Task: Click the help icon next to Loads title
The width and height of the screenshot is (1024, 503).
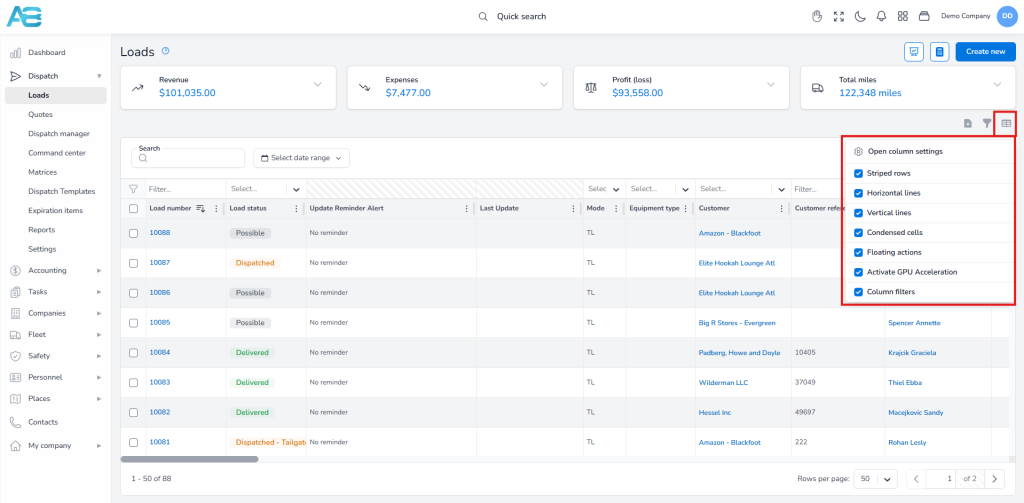Action: click(x=165, y=51)
